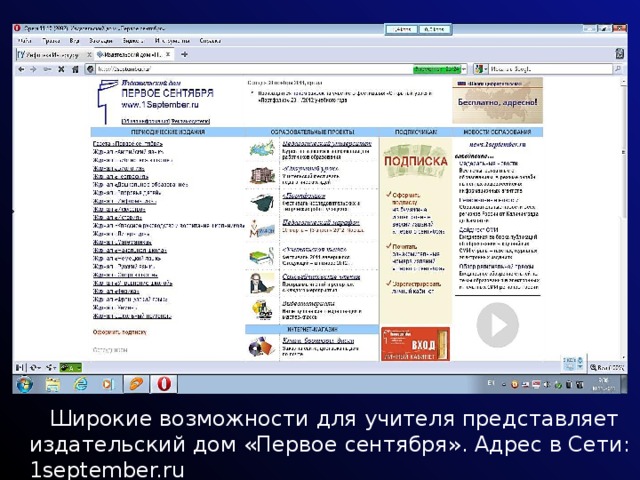Follow the www.1September.ru link
The image size is (640, 480).
click(x=160, y=105)
